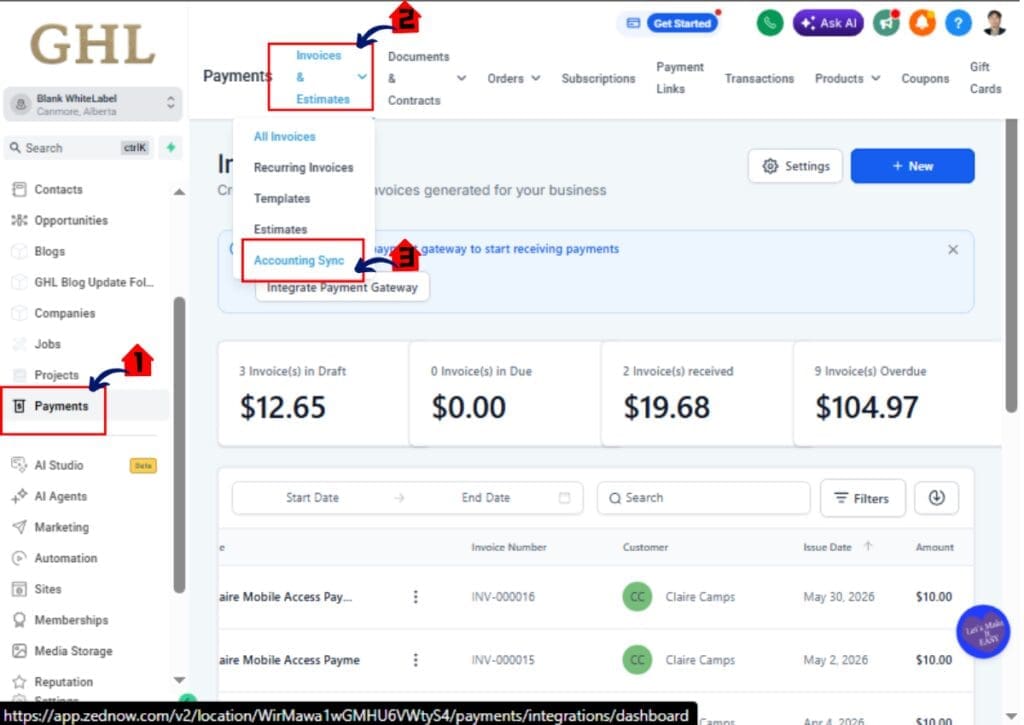Select Estimates menu item
This screenshot has height=725, width=1024.
(280, 229)
